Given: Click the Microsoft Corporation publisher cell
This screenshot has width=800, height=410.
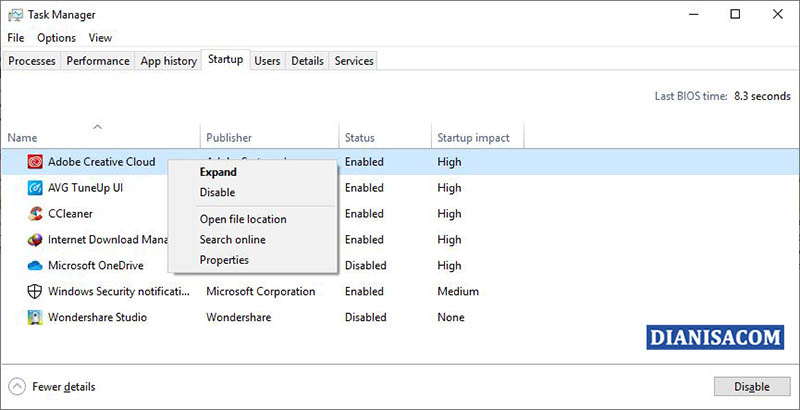Looking at the screenshot, I should [x=261, y=292].
